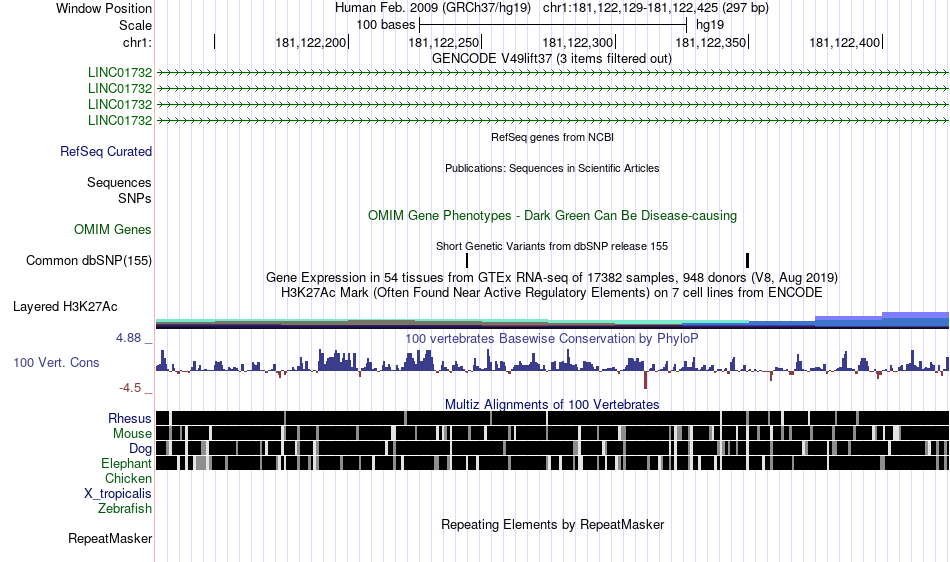Click the OMIM Genes track label
Viewport: 950px width, 562px height.
113,230
